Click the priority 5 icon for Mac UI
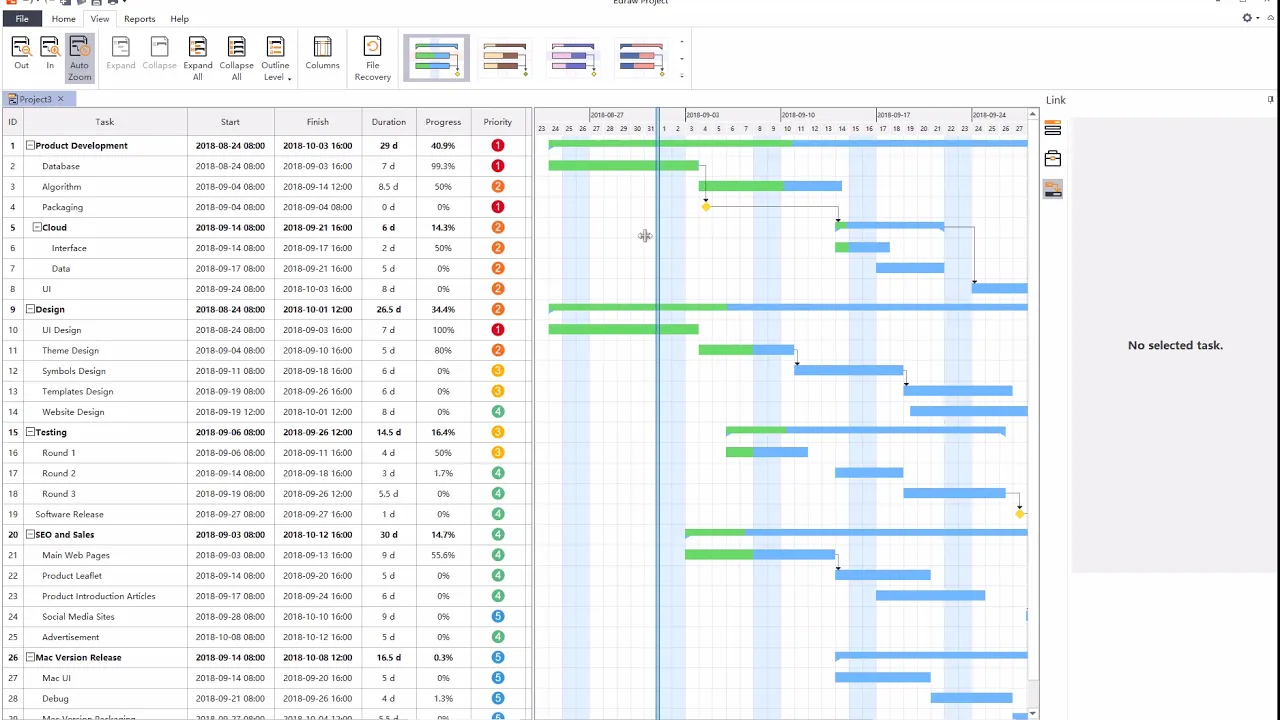The width and height of the screenshot is (1280, 720). (x=498, y=678)
